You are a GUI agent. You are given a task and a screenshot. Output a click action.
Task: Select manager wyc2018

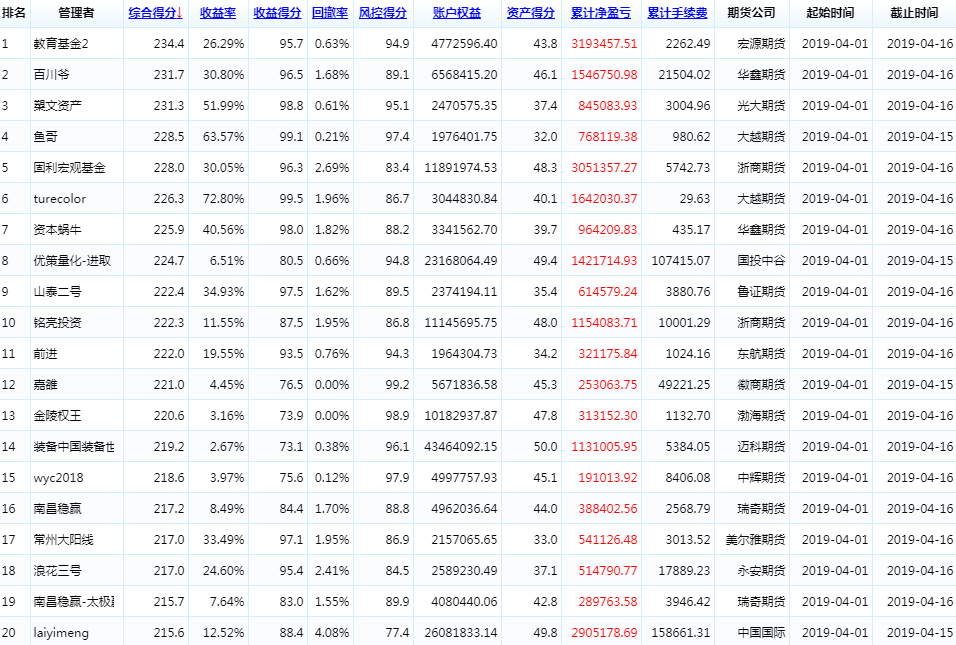[59, 478]
